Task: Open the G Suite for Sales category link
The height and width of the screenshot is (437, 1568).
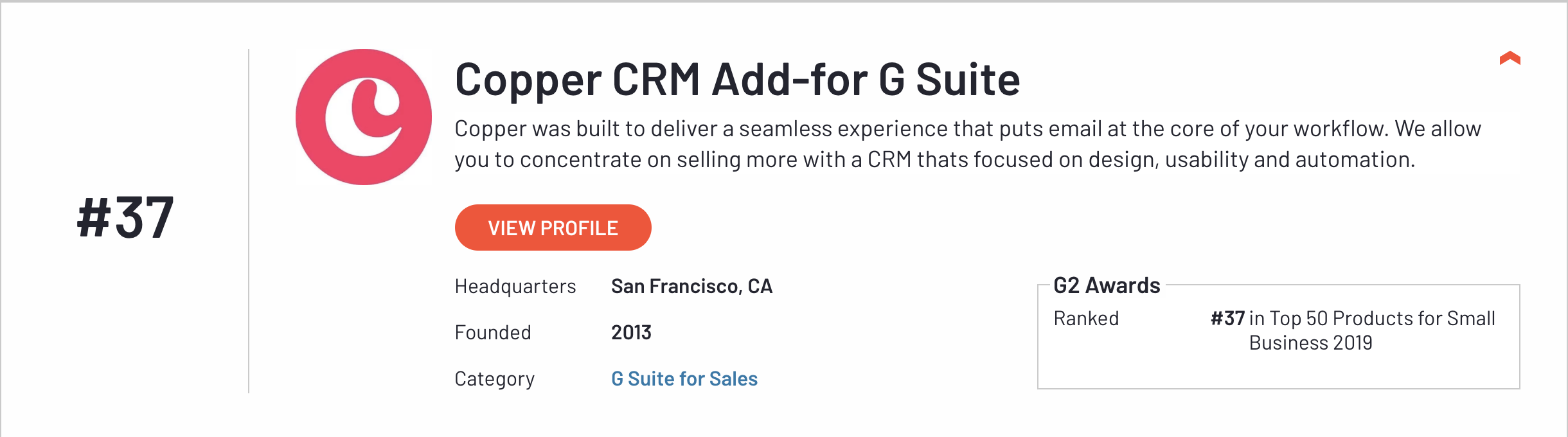Action: point(684,379)
